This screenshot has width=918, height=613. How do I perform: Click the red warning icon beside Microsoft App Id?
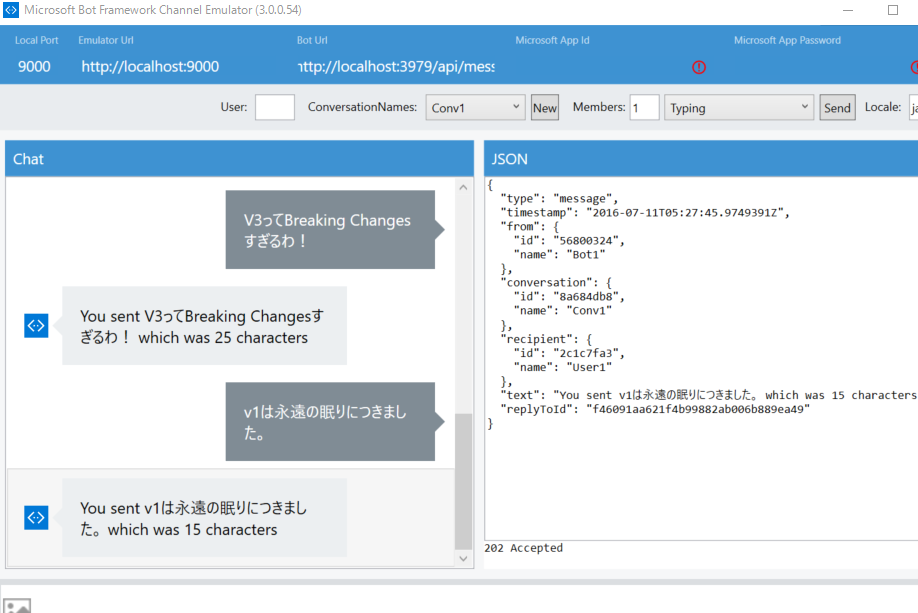pyautogui.click(x=698, y=67)
